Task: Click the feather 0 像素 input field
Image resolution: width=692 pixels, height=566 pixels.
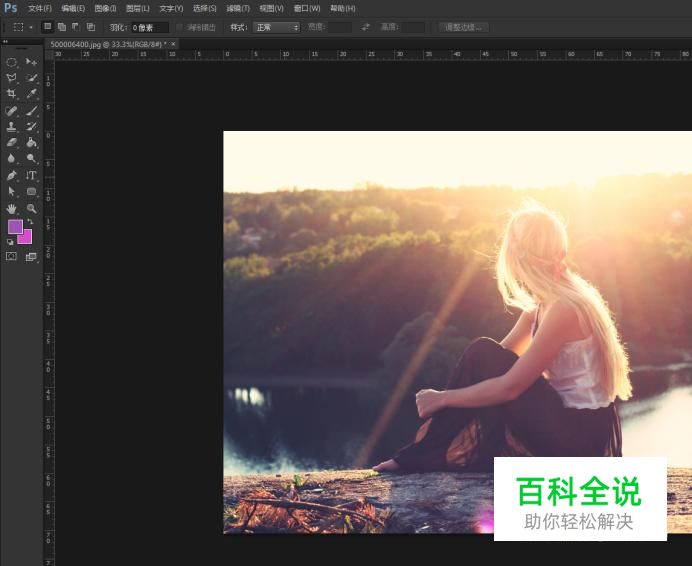Action: (150, 28)
